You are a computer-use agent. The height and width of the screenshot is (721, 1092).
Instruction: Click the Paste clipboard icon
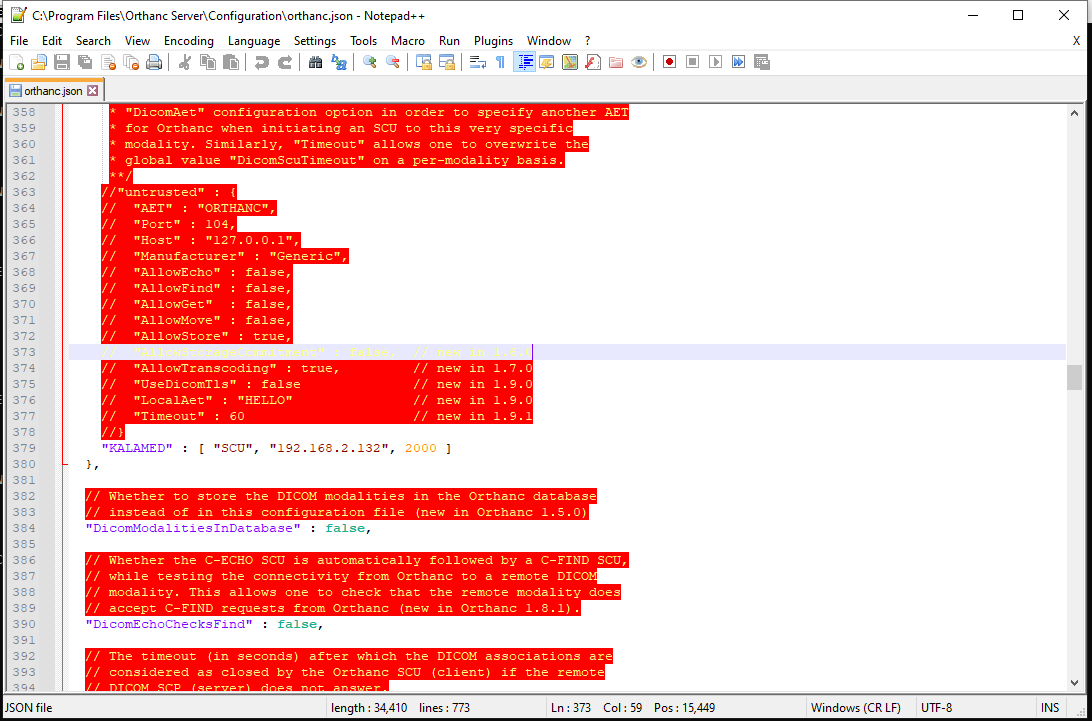[x=231, y=62]
